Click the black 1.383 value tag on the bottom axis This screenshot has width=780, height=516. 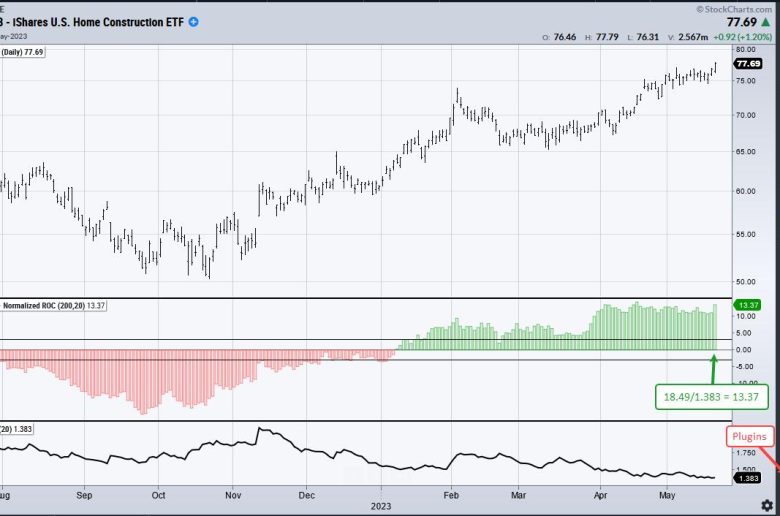tap(748, 478)
